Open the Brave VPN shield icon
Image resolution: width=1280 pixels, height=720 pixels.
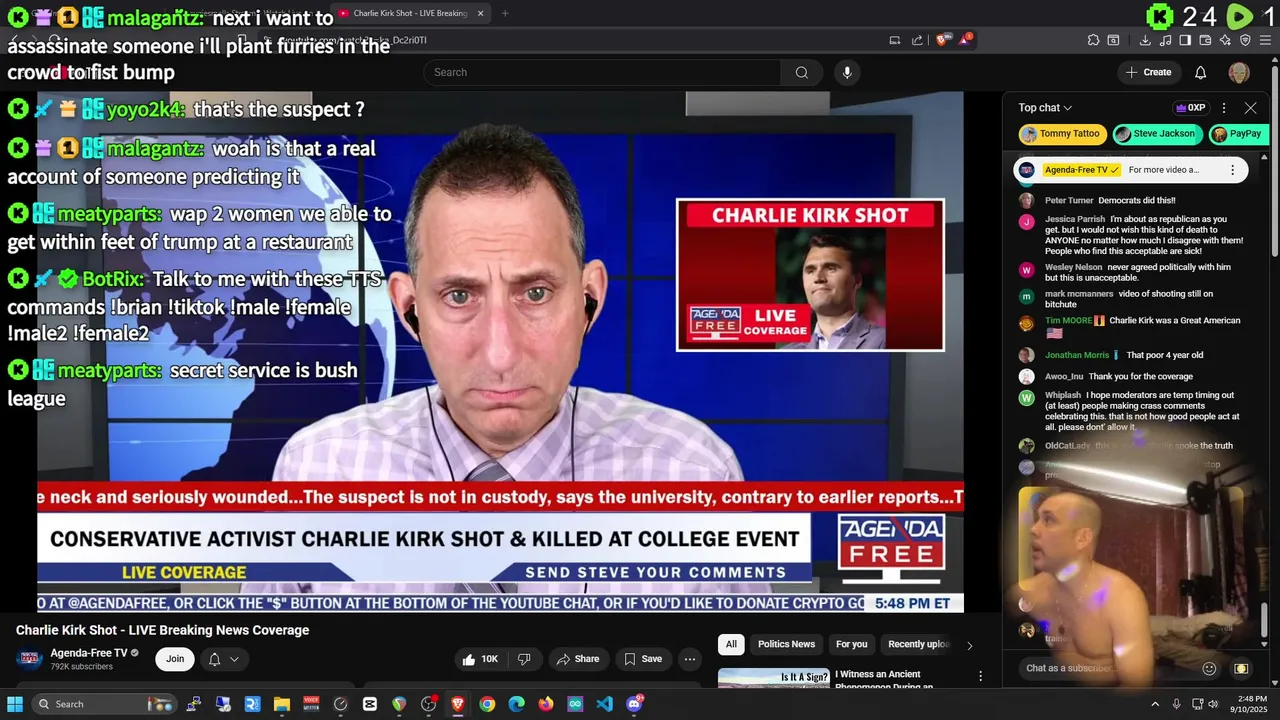point(1245,40)
